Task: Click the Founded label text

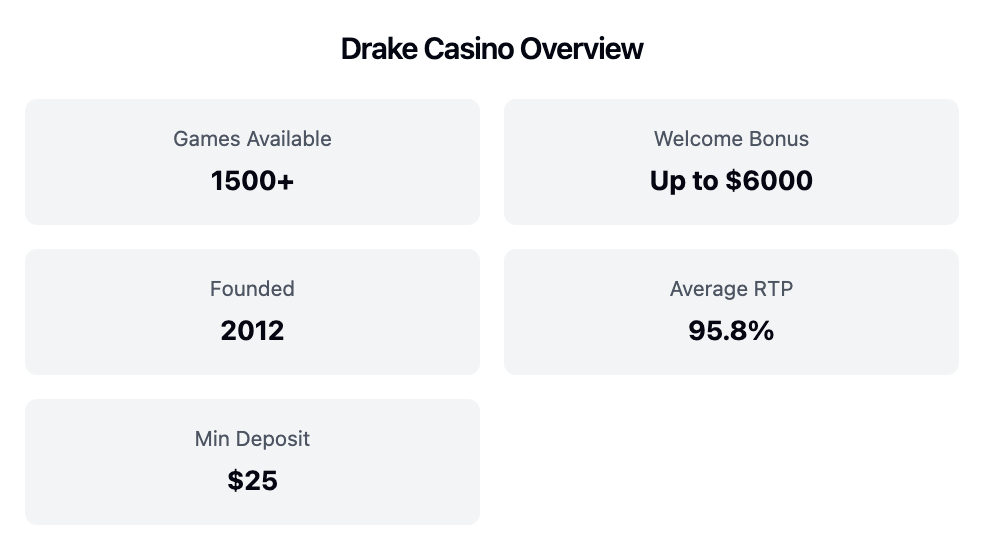Action: (252, 289)
